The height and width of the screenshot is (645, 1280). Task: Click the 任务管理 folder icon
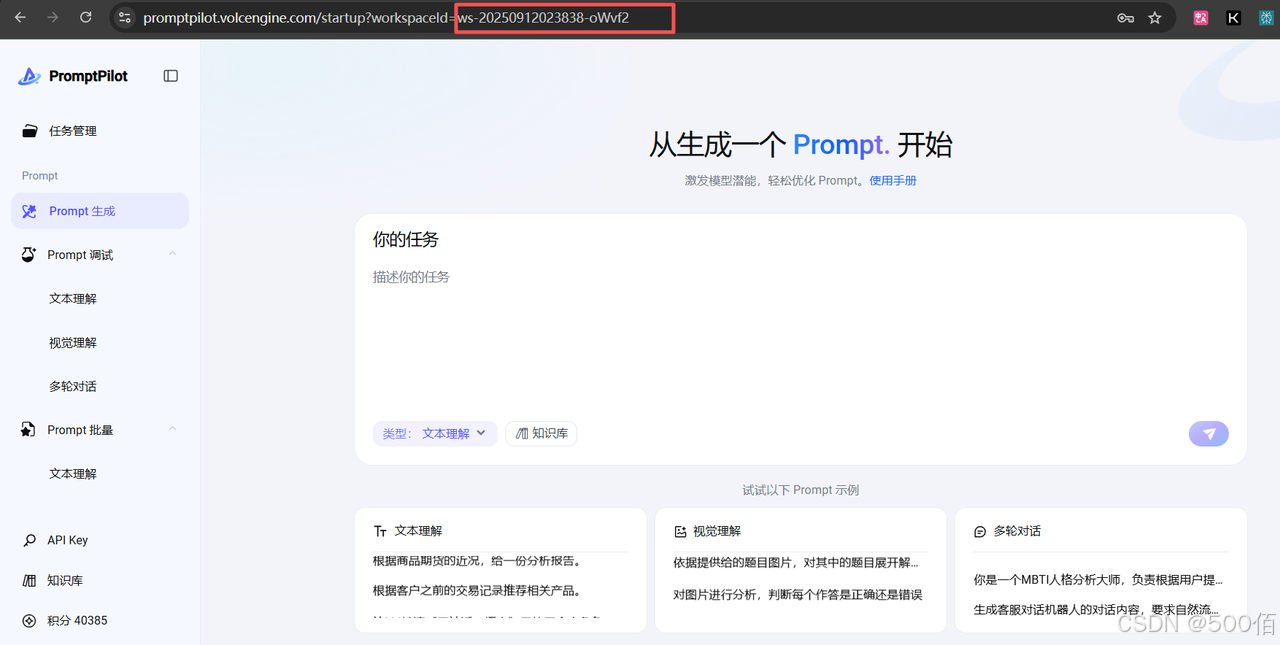[x=30, y=131]
